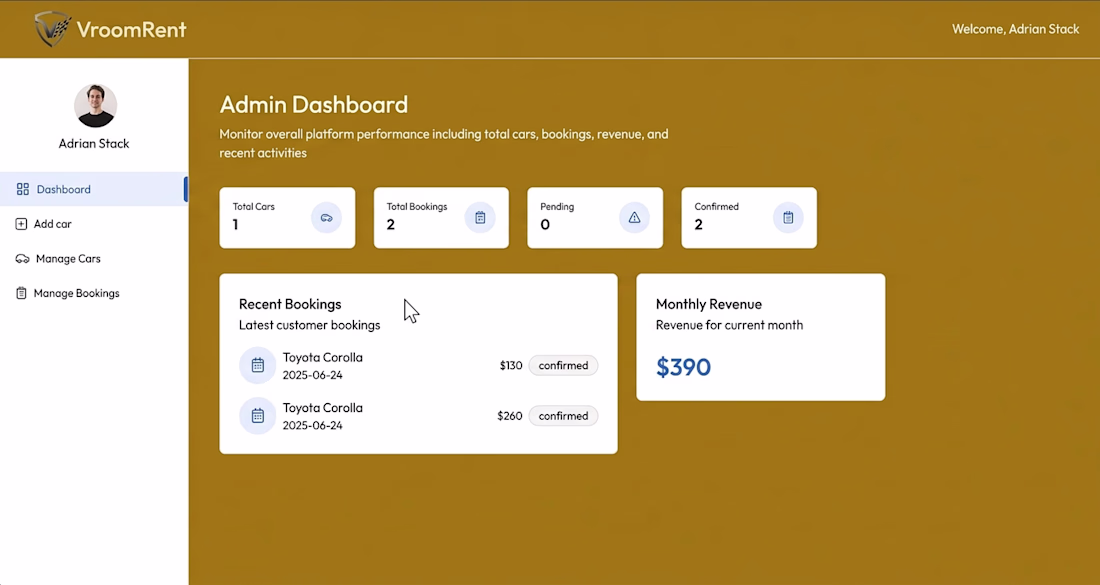Click Latest customer bookings subtitle
1100x585 pixels.
click(x=309, y=325)
